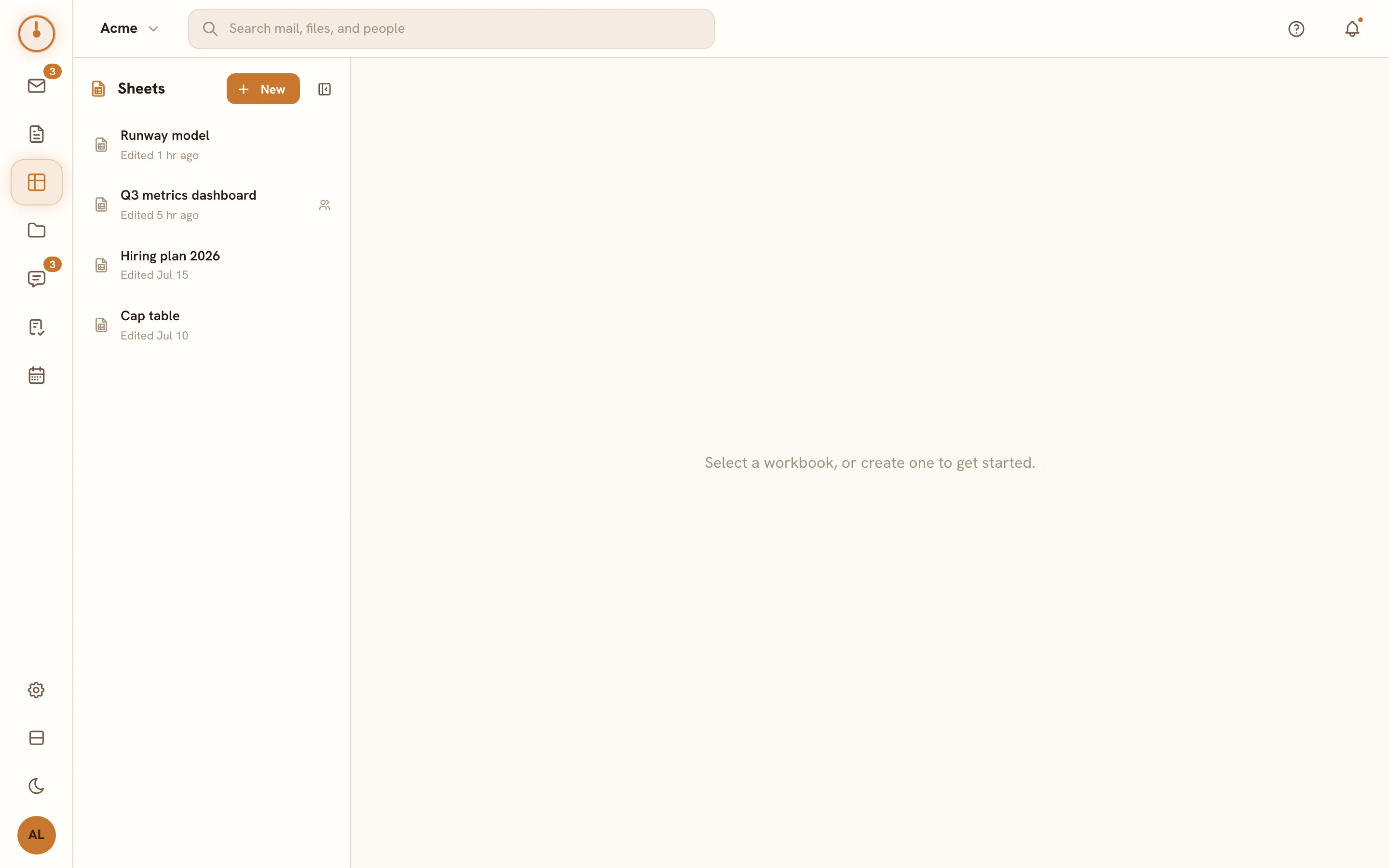Open the notifications bell icon
Image resolution: width=1389 pixels, height=868 pixels.
[1352, 29]
